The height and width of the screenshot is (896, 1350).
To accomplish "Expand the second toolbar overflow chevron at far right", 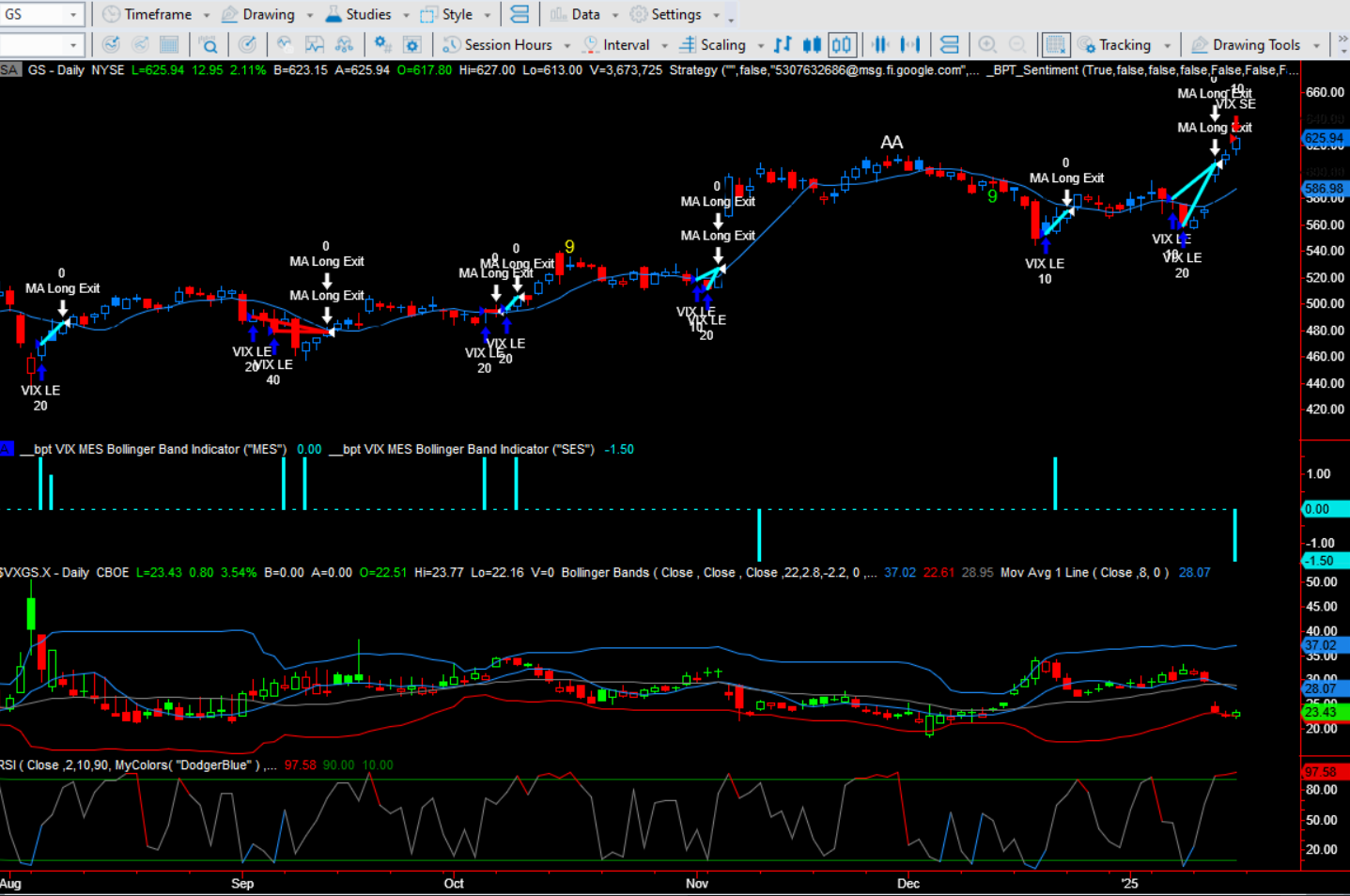I will [1342, 44].
